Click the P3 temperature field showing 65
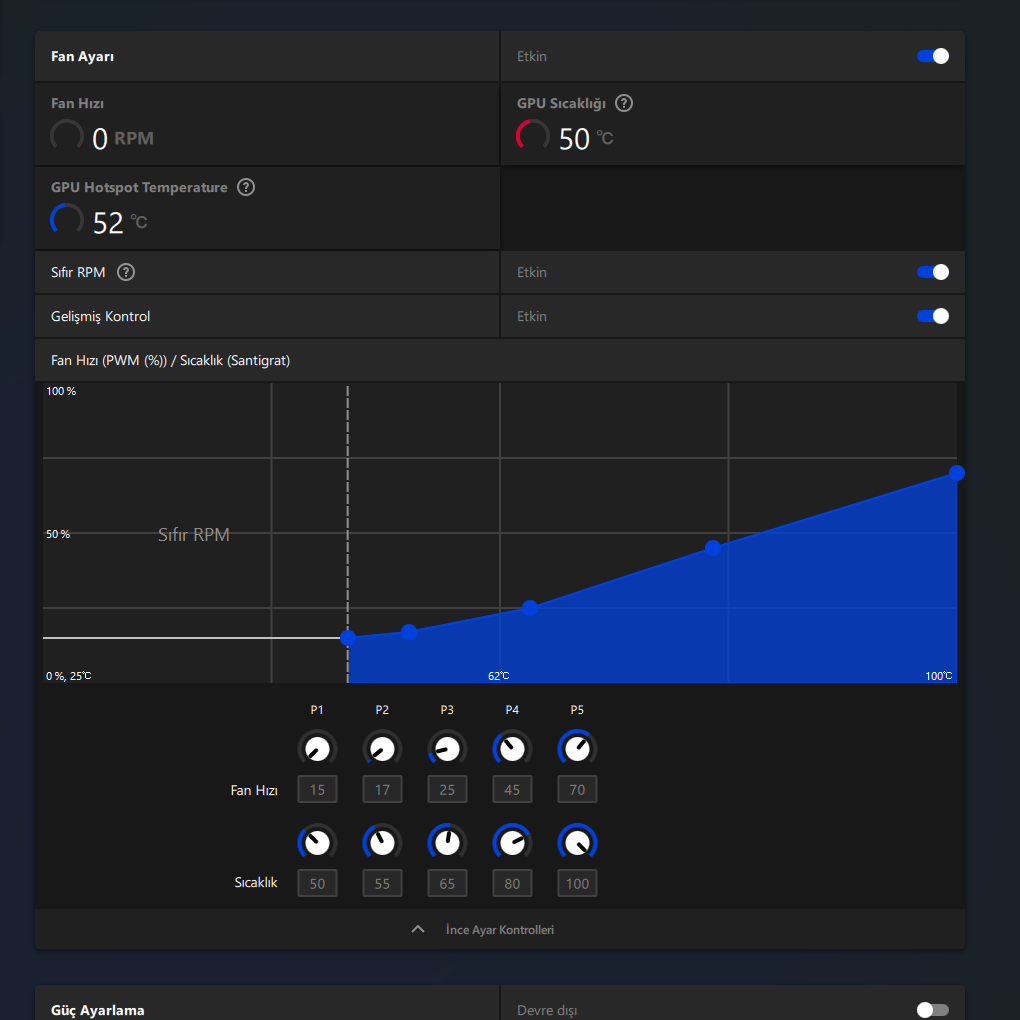Screen dimensions: 1020x1020 point(448,883)
